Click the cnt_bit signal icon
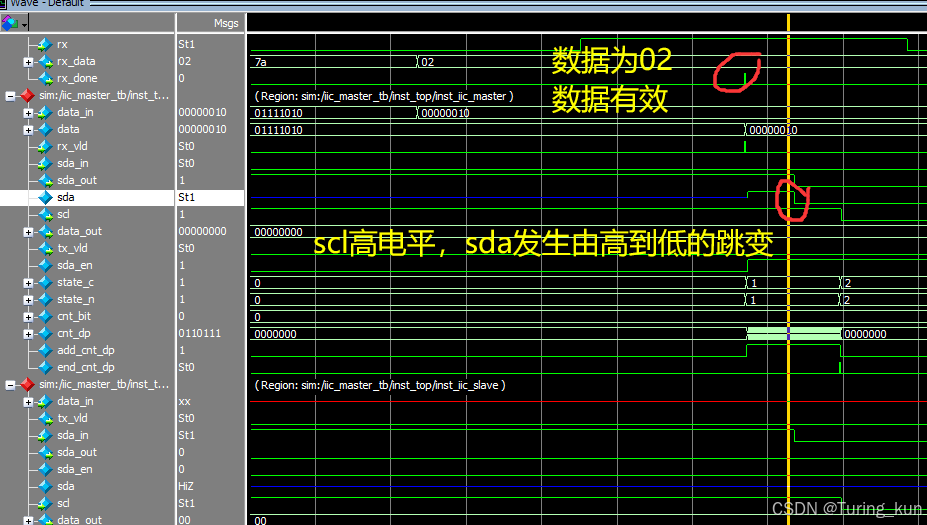927x525 pixels. (45, 317)
